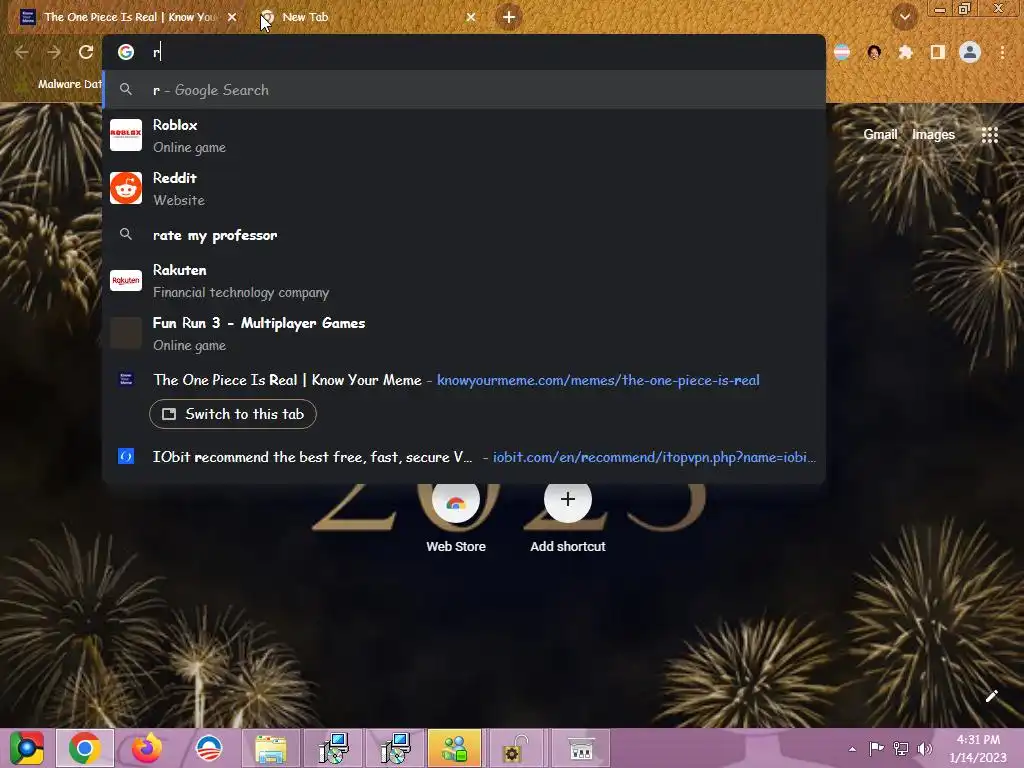This screenshot has width=1024, height=768.
Task: Click the Switch to this tab button
Action: click(x=232, y=414)
